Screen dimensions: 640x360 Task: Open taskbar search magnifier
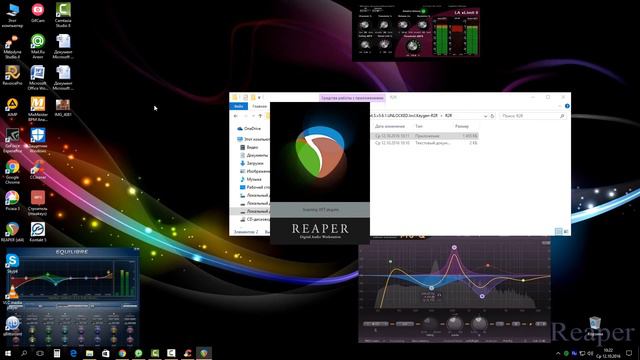click(24, 353)
